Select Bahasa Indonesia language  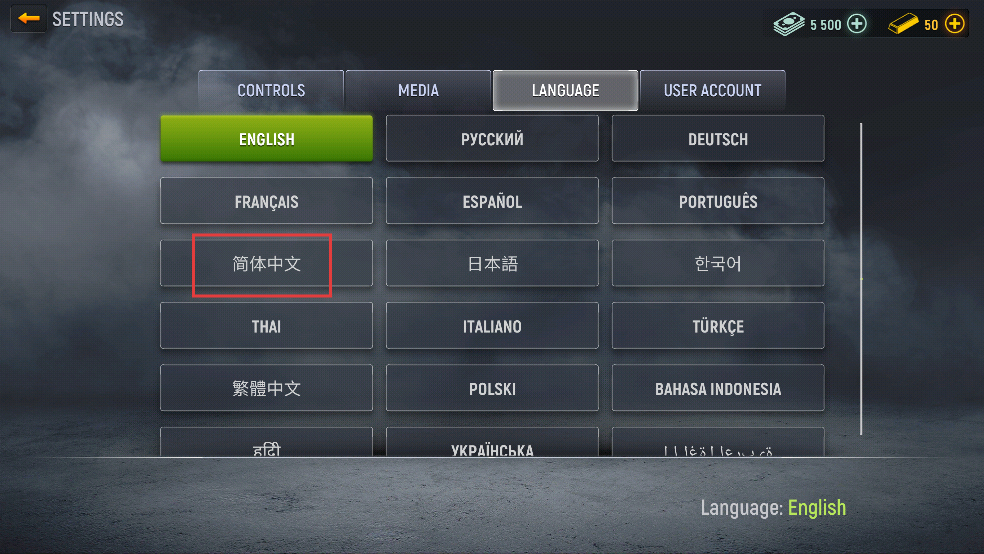click(718, 388)
